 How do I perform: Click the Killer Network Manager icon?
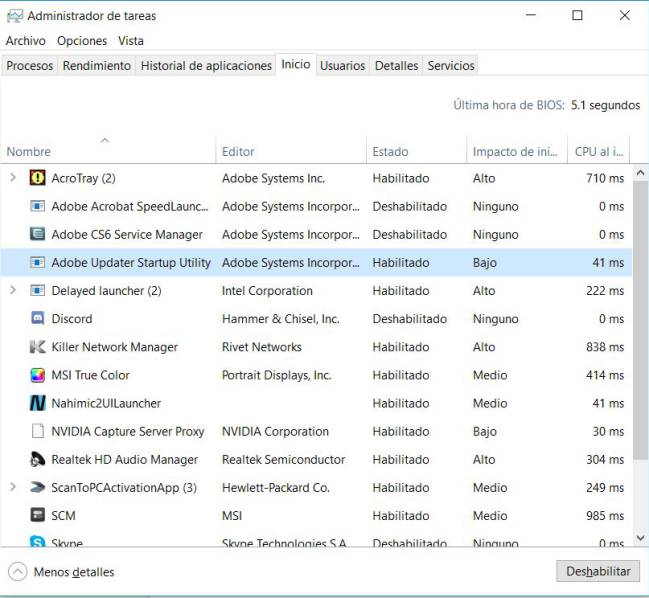point(38,347)
